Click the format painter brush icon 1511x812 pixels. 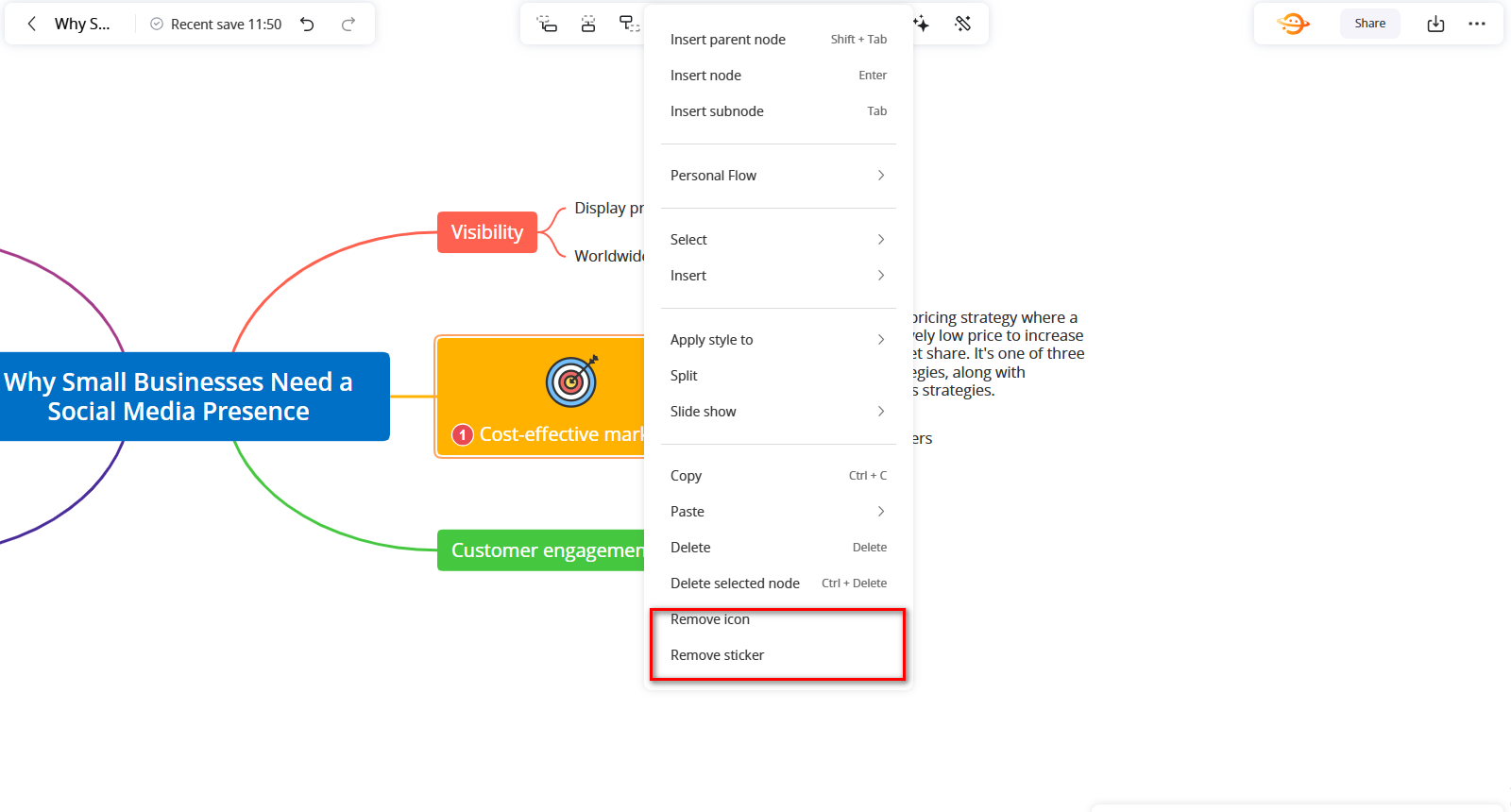pos(962,24)
